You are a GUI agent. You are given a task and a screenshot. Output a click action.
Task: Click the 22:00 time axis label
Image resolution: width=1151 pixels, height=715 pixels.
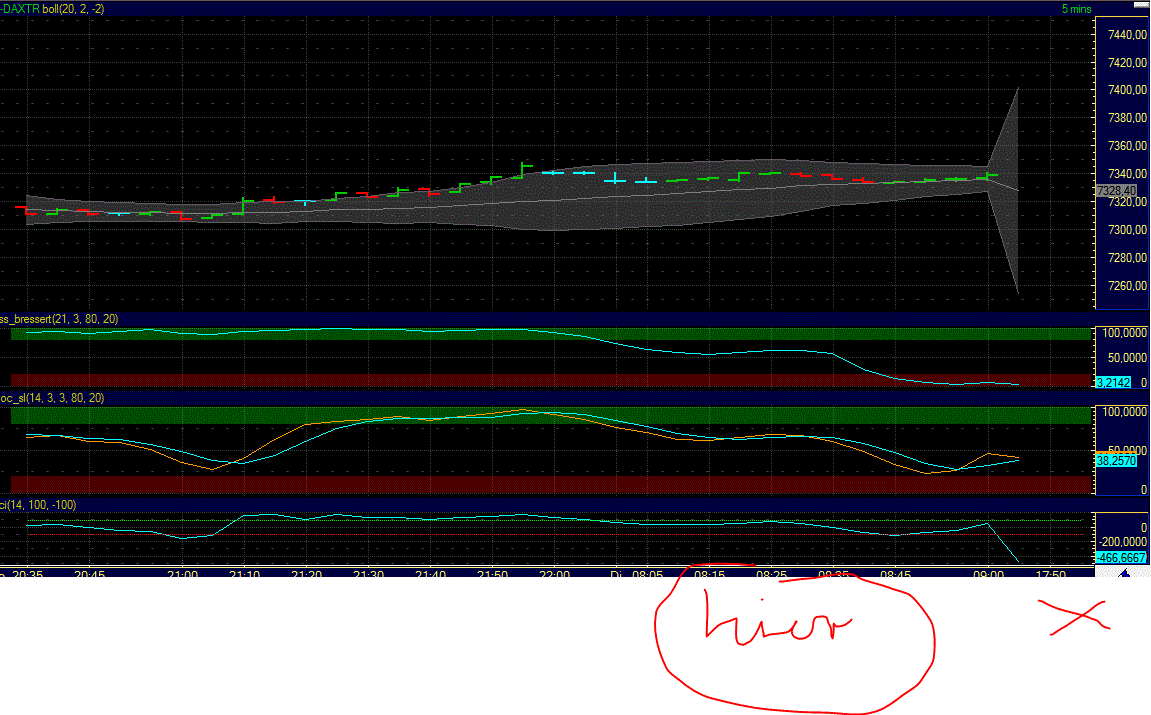pyautogui.click(x=555, y=574)
